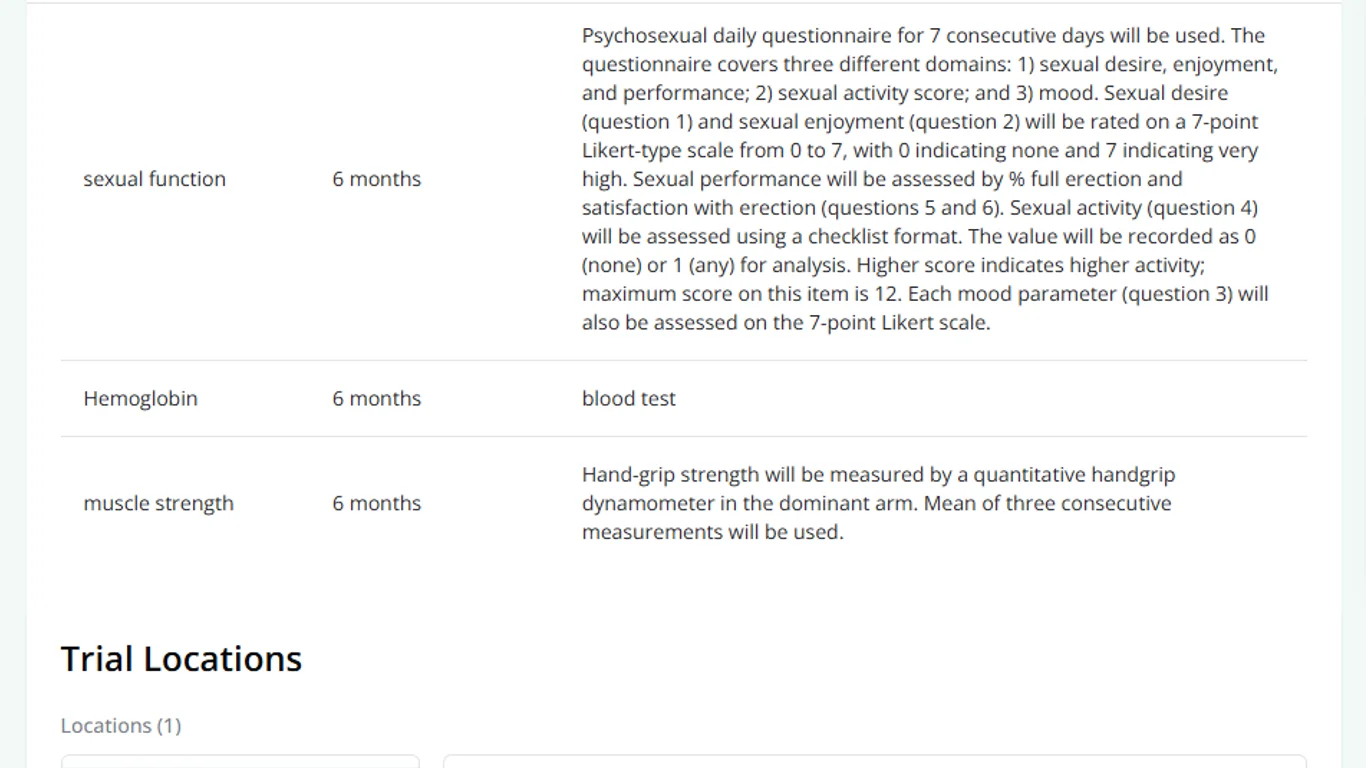
Task: Click the 'blood test' description text
Action: click(629, 398)
